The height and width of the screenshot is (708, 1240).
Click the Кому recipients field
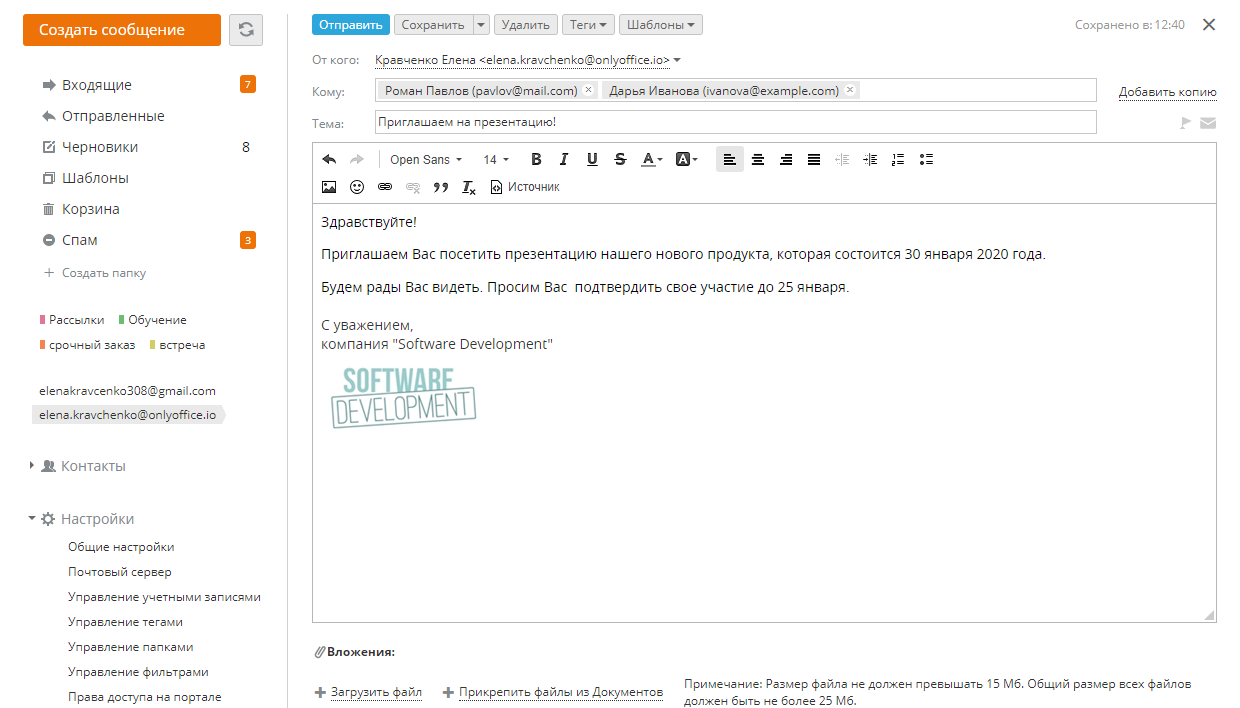(x=735, y=90)
